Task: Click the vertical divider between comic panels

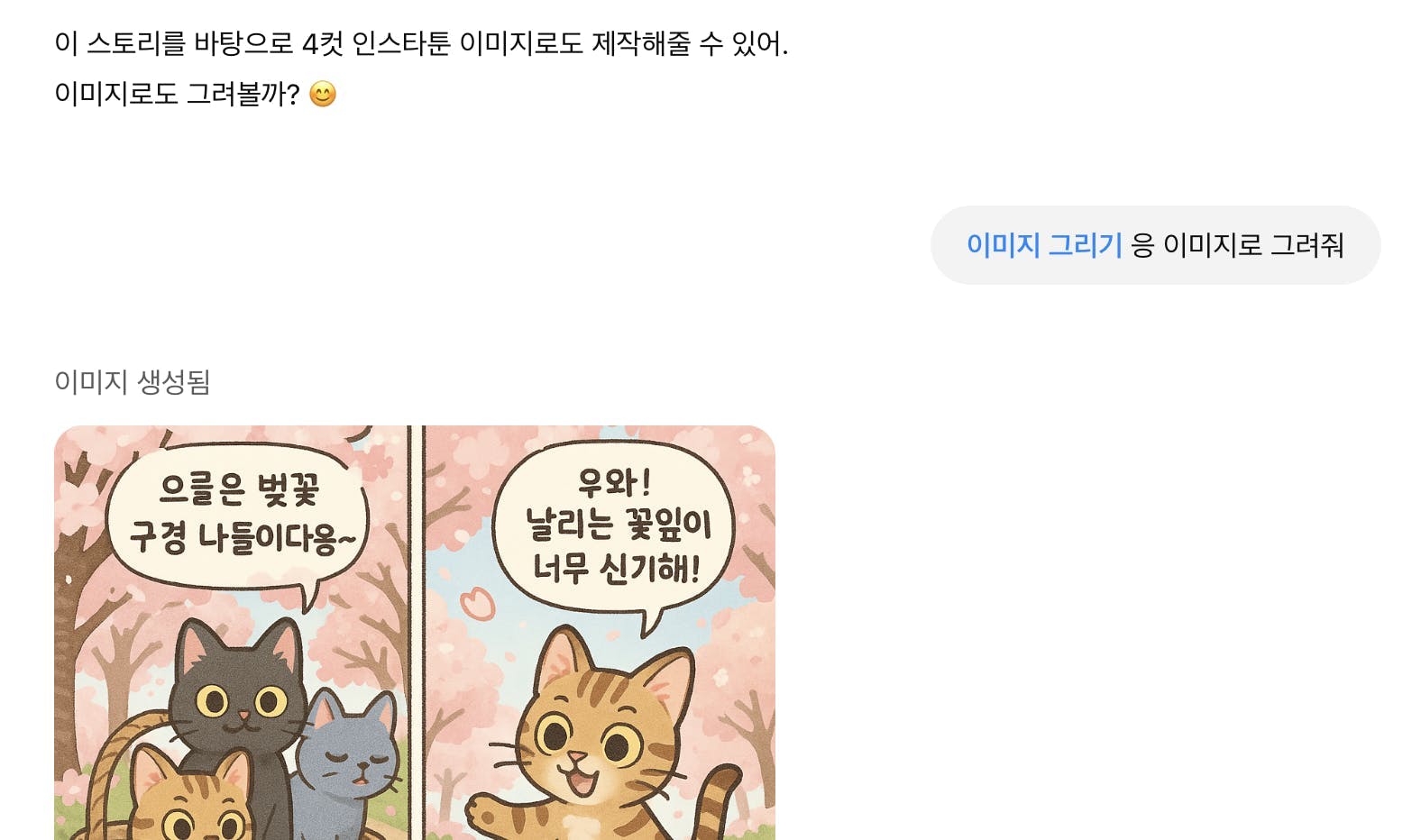Action: (x=417, y=633)
